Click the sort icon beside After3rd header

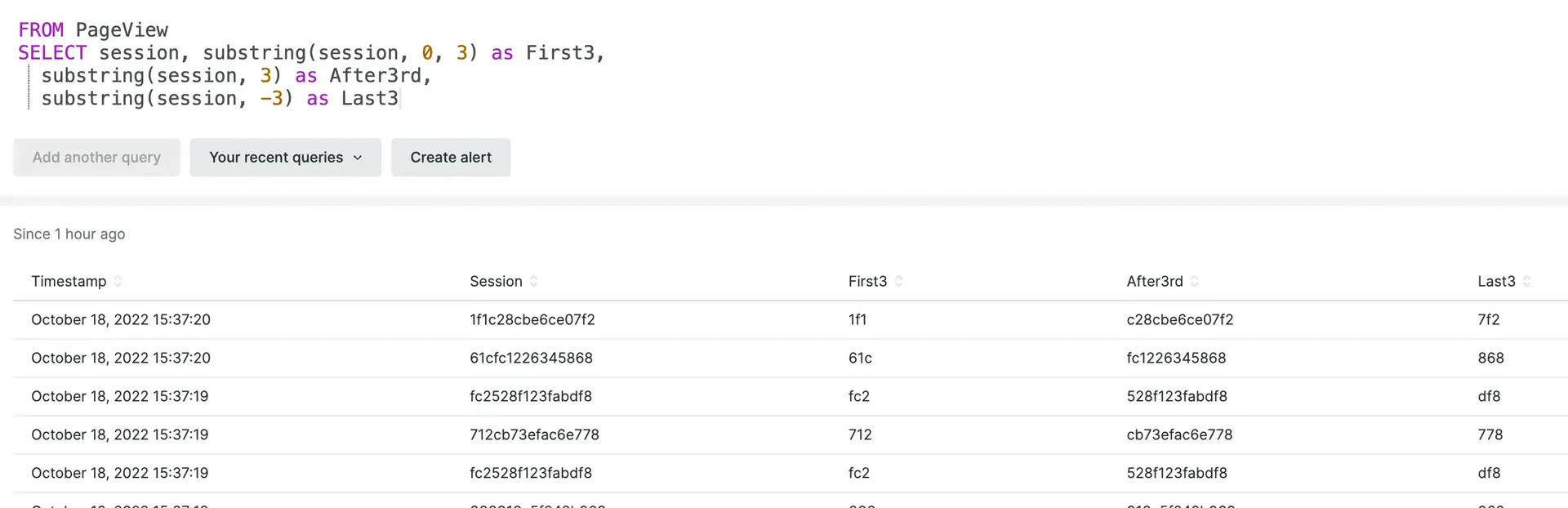click(x=1194, y=281)
